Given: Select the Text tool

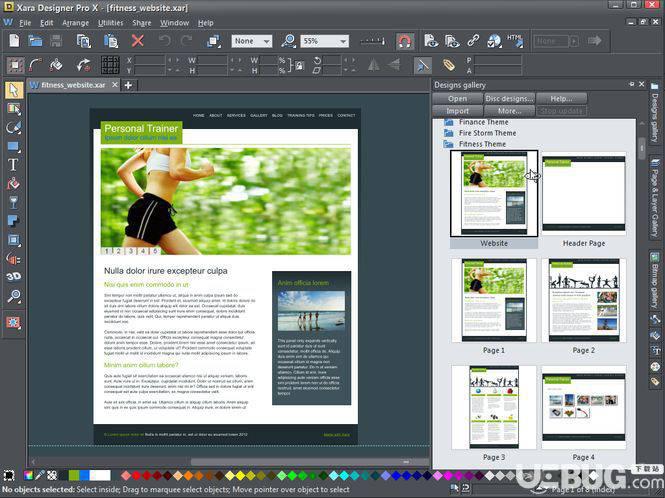Looking at the screenshot, I should click(x=14, y=165).
